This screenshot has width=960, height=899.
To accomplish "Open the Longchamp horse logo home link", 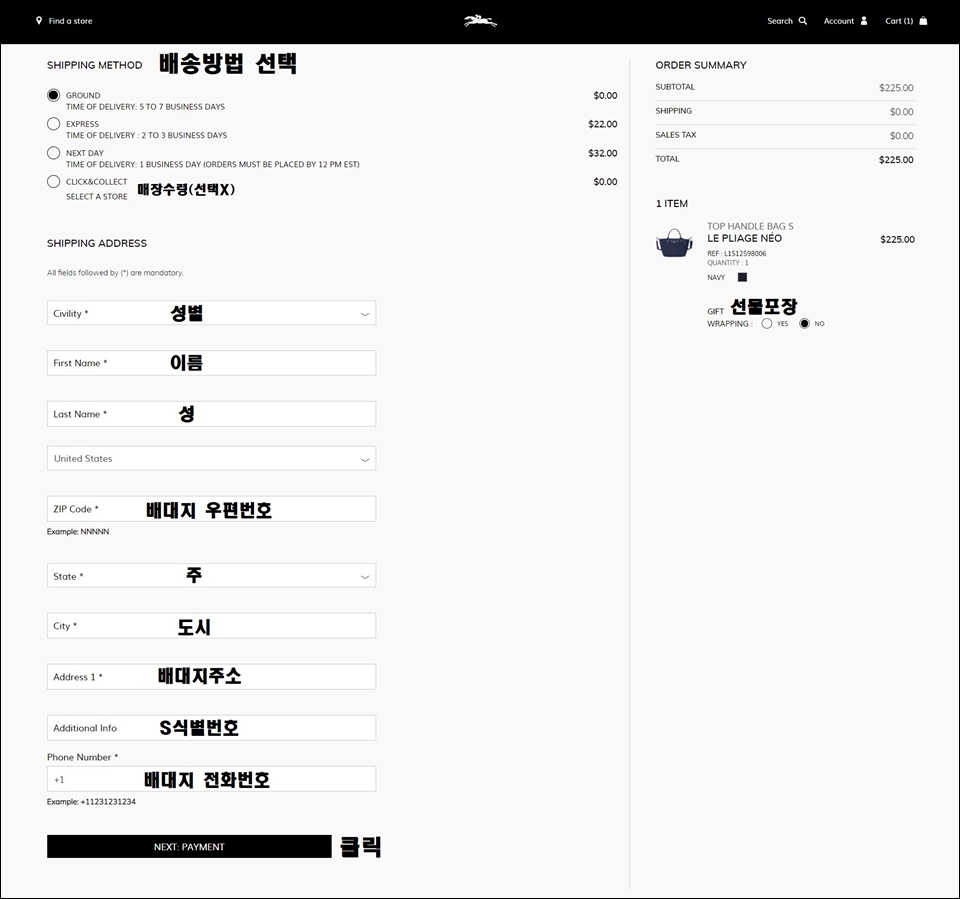I will (480, 21).
